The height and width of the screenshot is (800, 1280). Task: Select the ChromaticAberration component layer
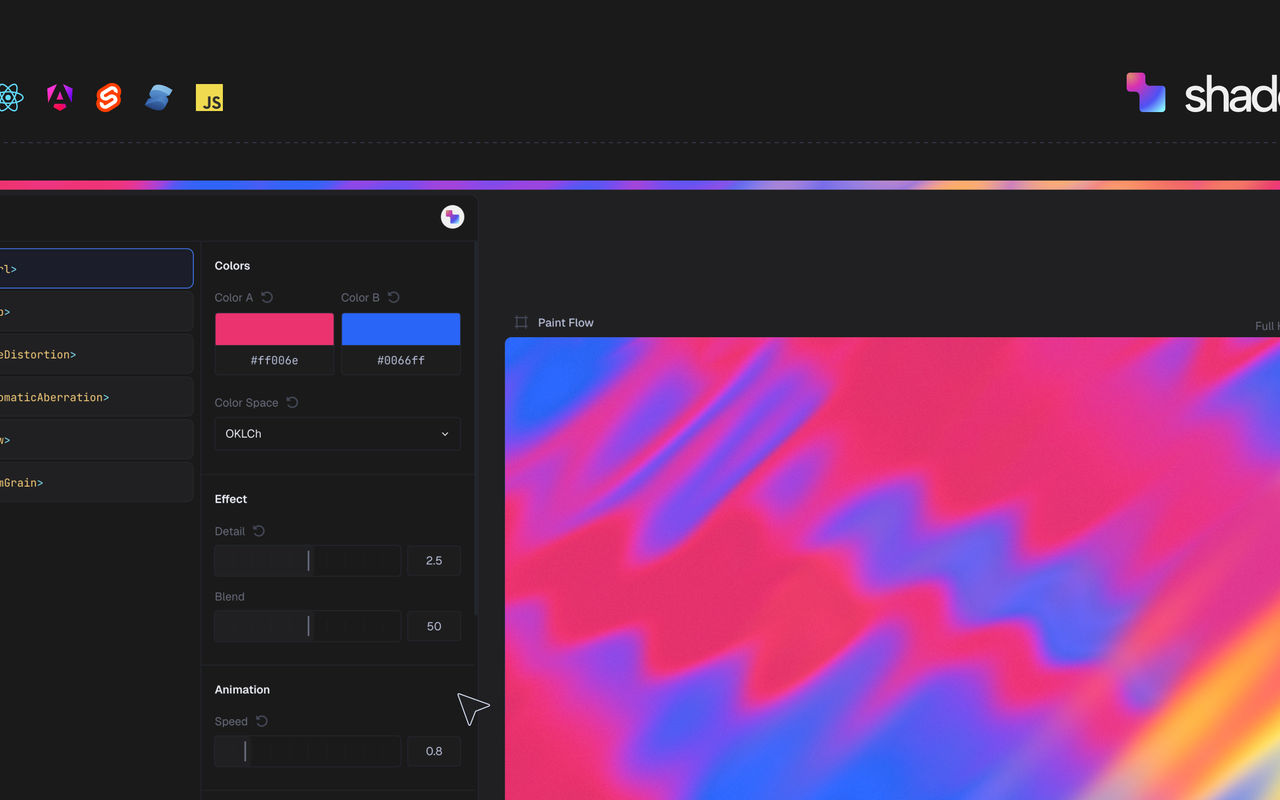click(96, 397)
